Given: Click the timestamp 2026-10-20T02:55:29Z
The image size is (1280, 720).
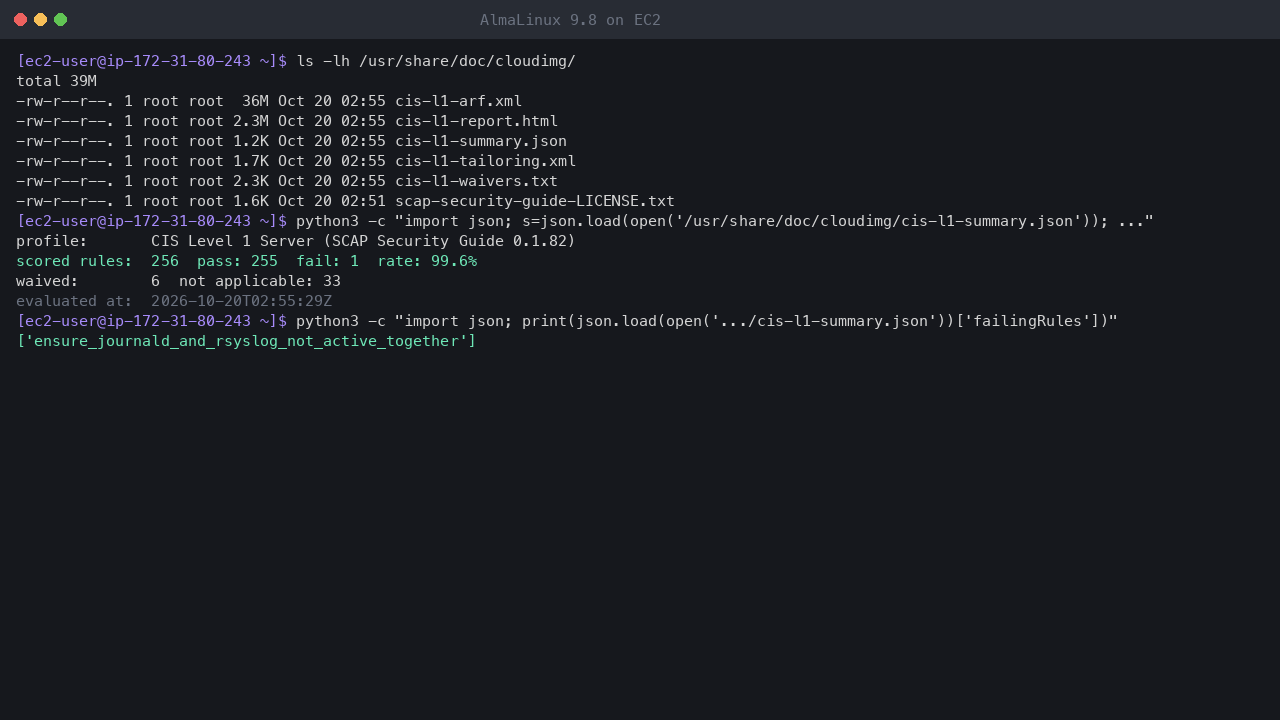Looking at the screenshot, I should point(242,301).
